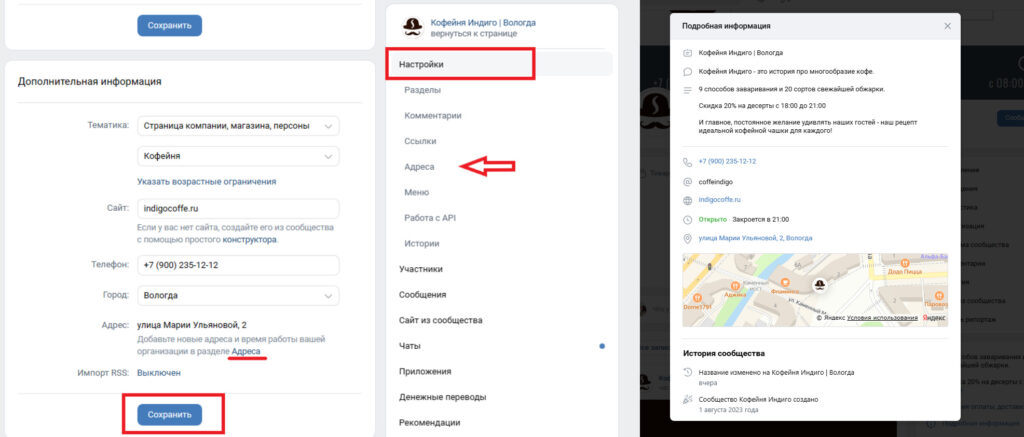Click История сообщества heading
This screenshot has width=1024, height=437.
(724, 353)
